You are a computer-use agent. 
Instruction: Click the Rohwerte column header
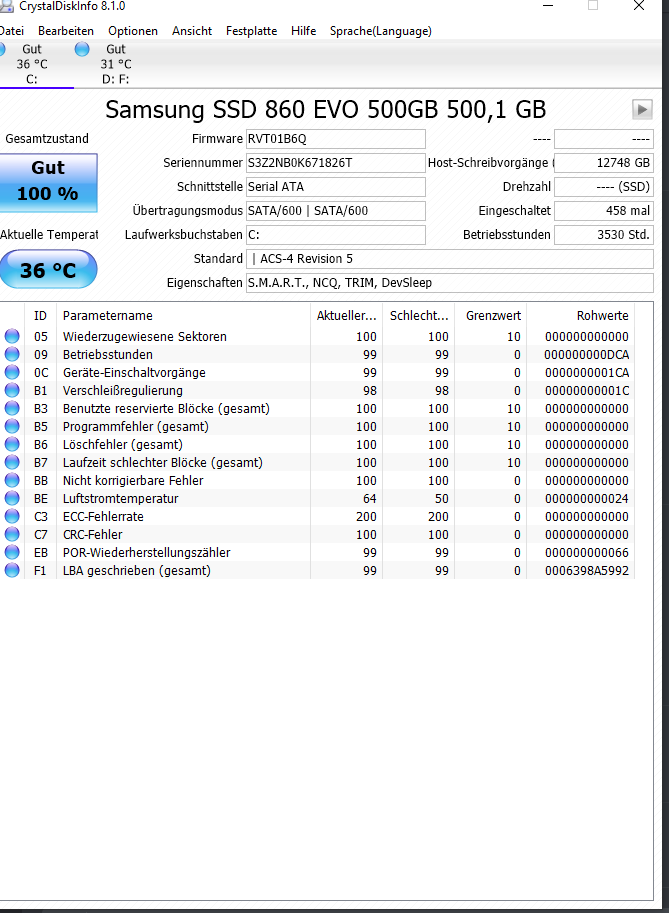point(580,316)
